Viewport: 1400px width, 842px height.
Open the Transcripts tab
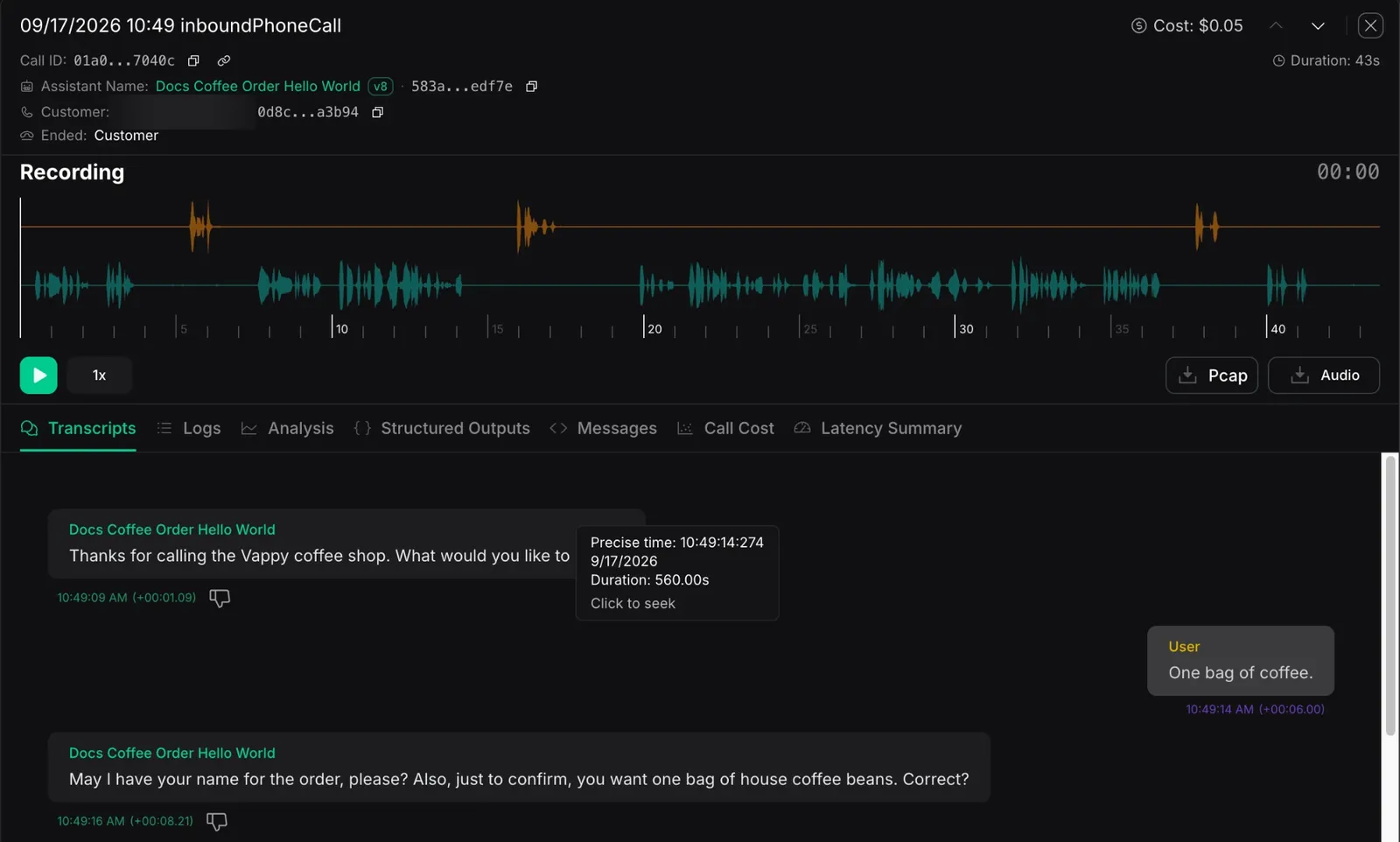click(78, 428)
